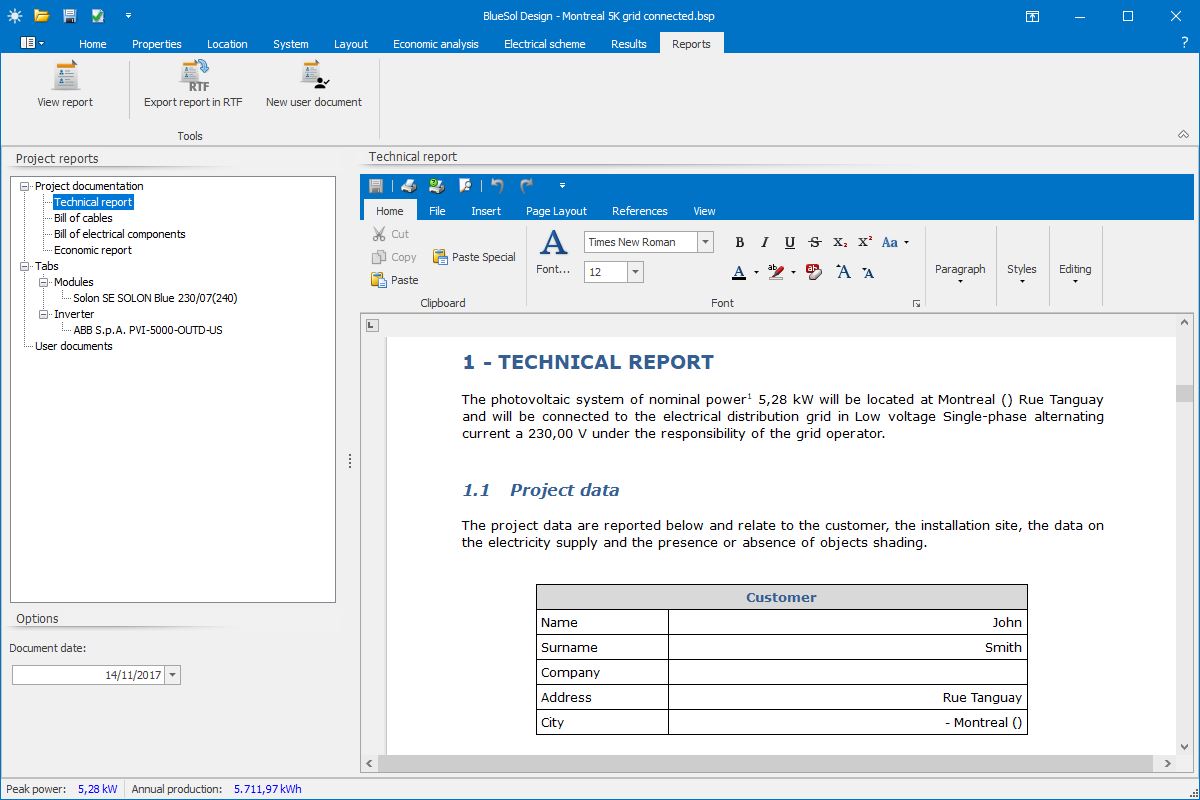The image size is (1200, 800).
Task: Toggle Italic formatting
Action: tap(765, 242)
